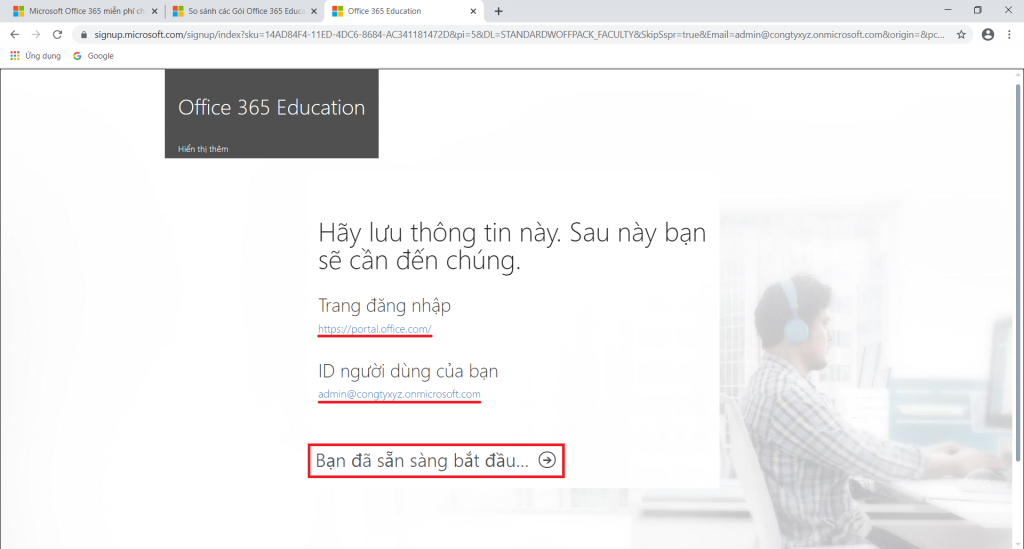Open the Google bookmark

click(x=93, y=56)
